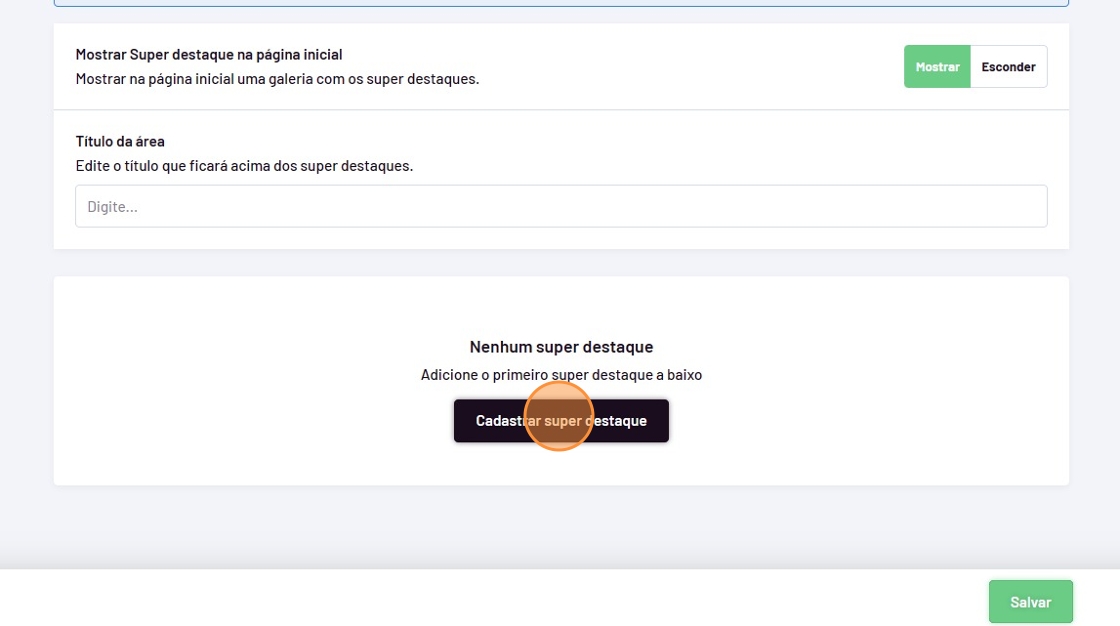
Task: Save changes with the Salvar button
Action: [x=1030, y=602]
